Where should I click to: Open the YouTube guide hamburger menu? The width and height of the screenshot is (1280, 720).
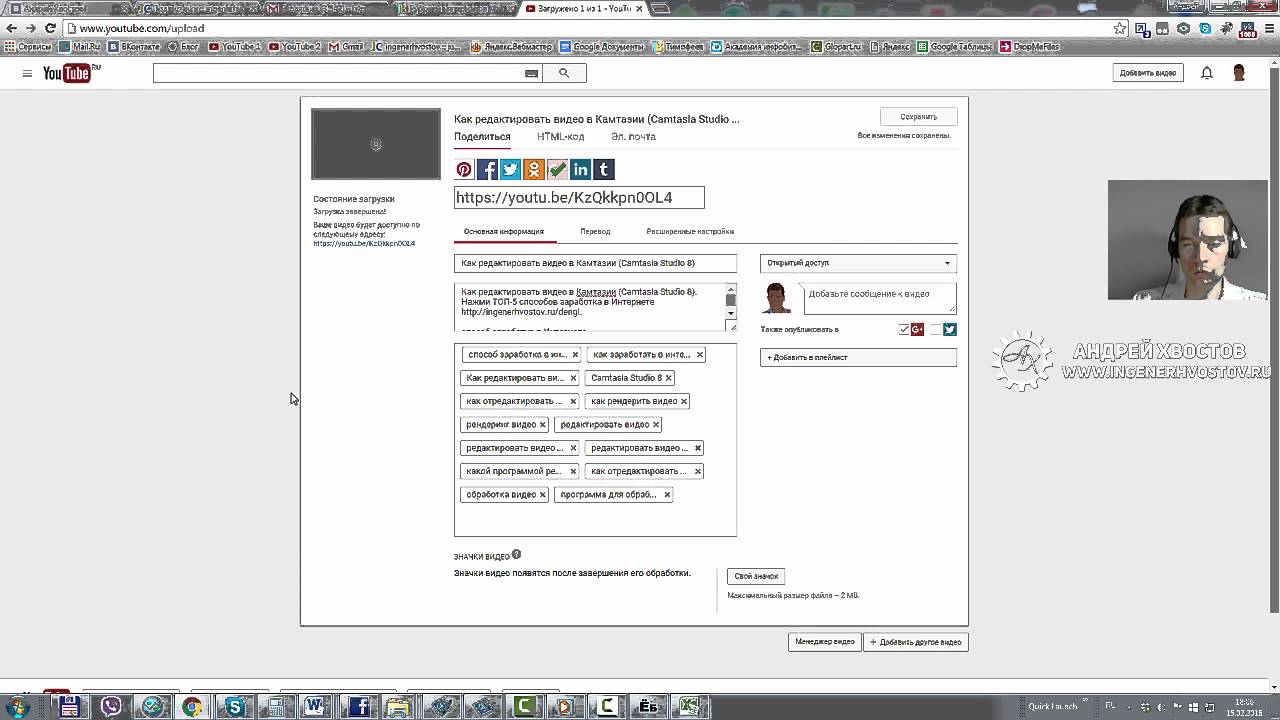coord(27,73)
